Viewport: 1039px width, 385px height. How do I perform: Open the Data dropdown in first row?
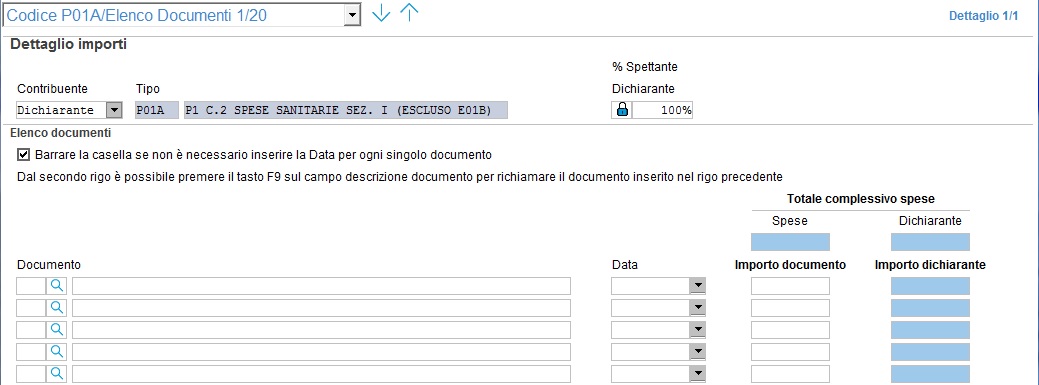point(697,286)
